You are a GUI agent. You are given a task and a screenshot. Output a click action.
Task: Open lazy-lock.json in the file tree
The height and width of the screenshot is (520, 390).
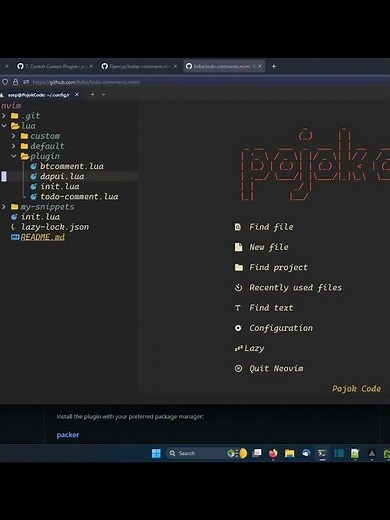[x=55, y=227]
